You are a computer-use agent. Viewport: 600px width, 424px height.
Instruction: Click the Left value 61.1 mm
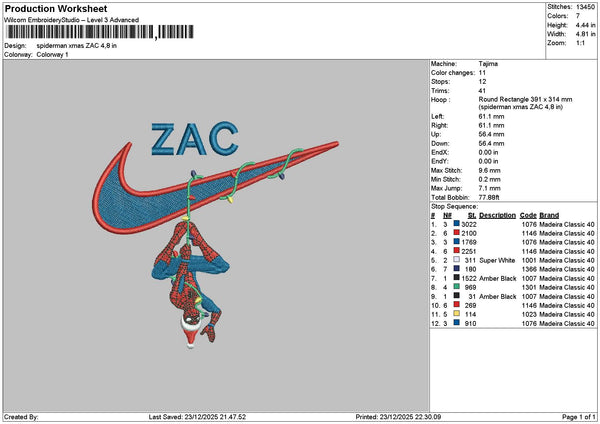491,116
